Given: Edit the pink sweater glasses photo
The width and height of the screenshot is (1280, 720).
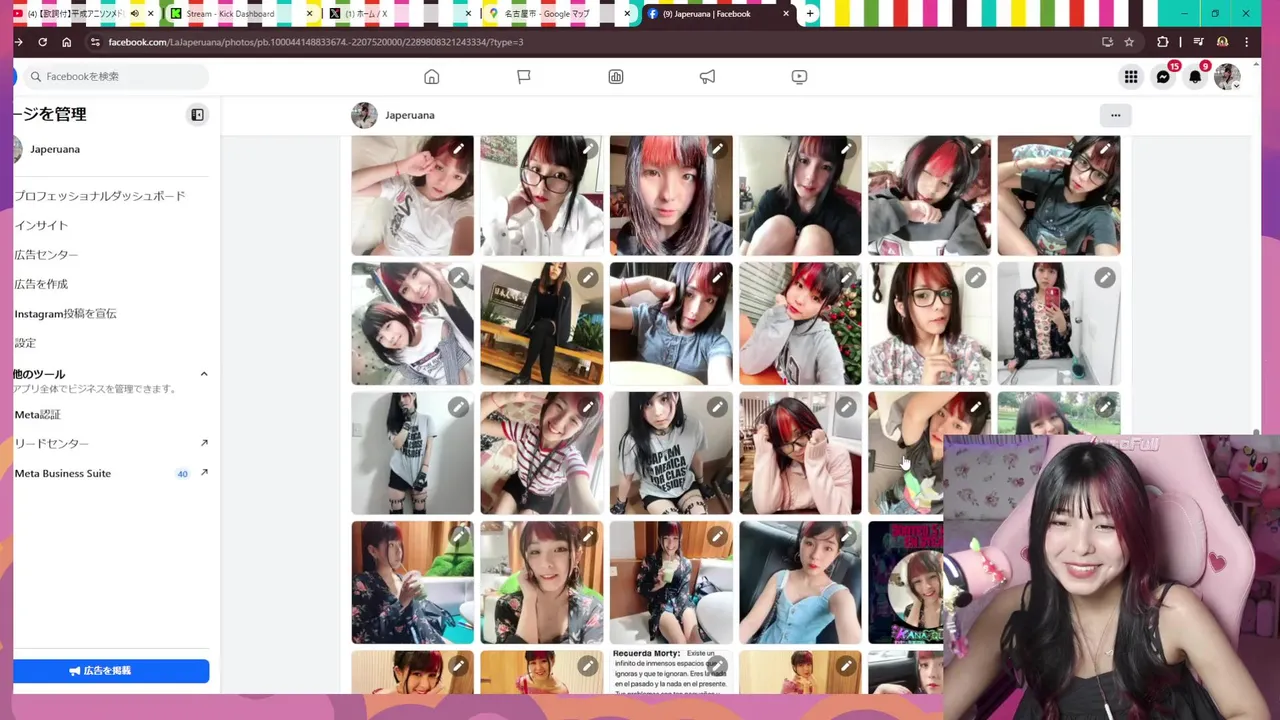Looking at the screenshot, I should click(846, 407).
